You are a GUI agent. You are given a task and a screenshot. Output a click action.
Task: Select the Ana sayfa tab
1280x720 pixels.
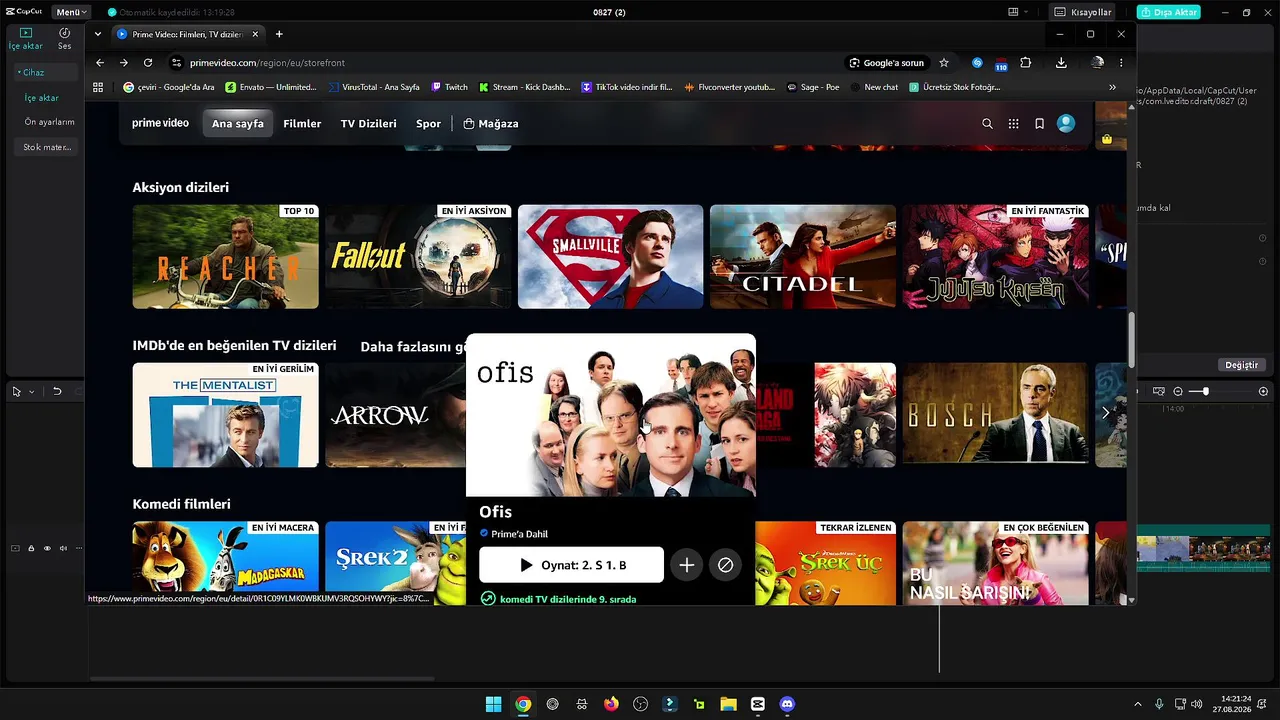point(238,124)
